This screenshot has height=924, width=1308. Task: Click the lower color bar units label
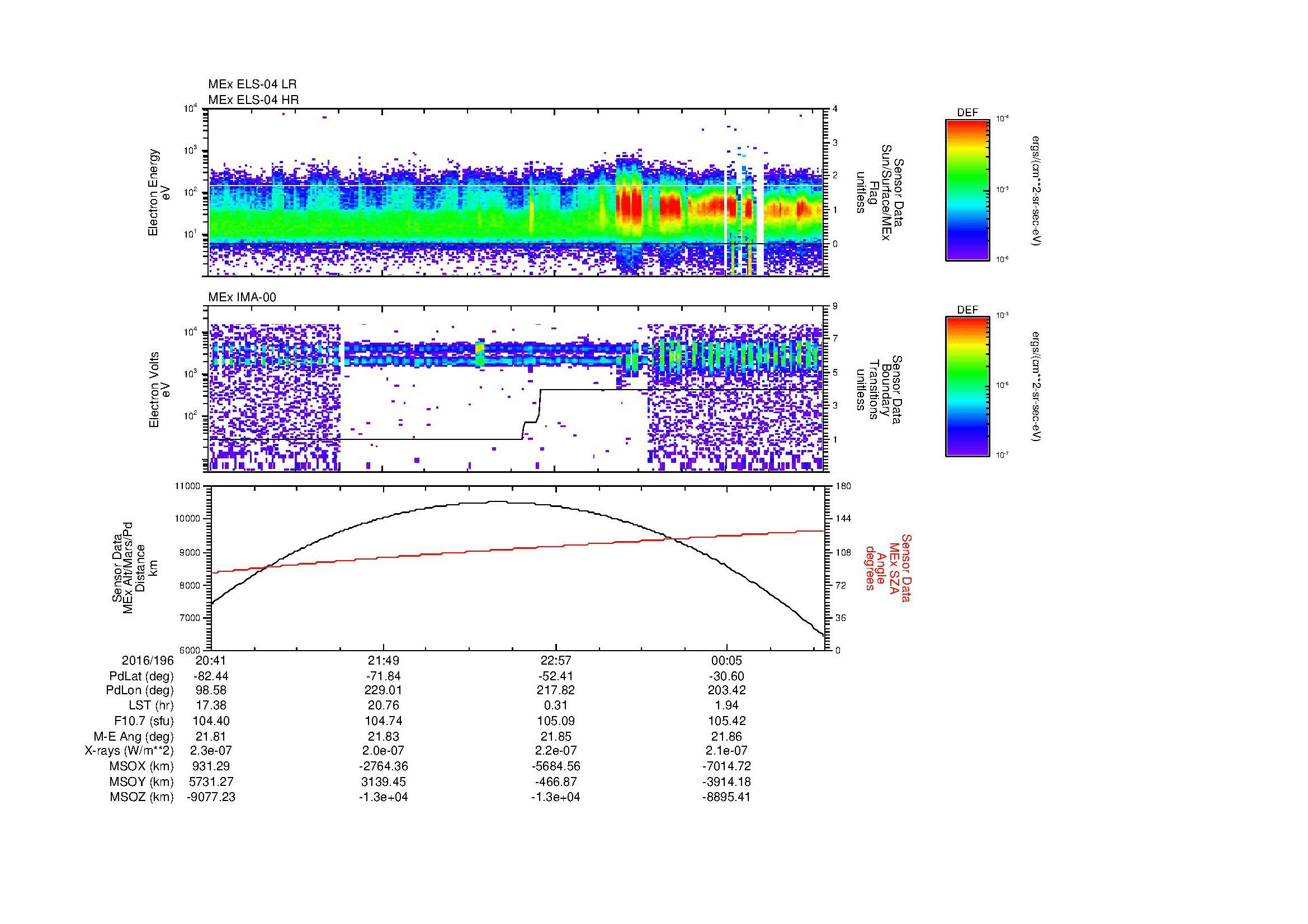pos(1037,387)
